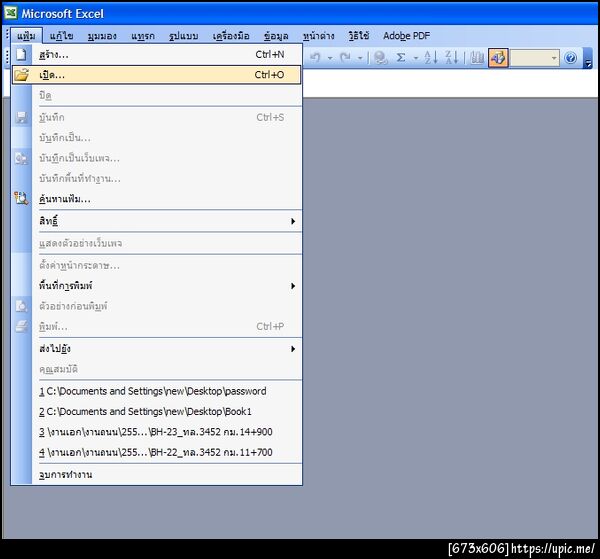
Task: Open recent file 4 BH-22_ทล.3452 กม.11+700
Action: coord(157,452)
